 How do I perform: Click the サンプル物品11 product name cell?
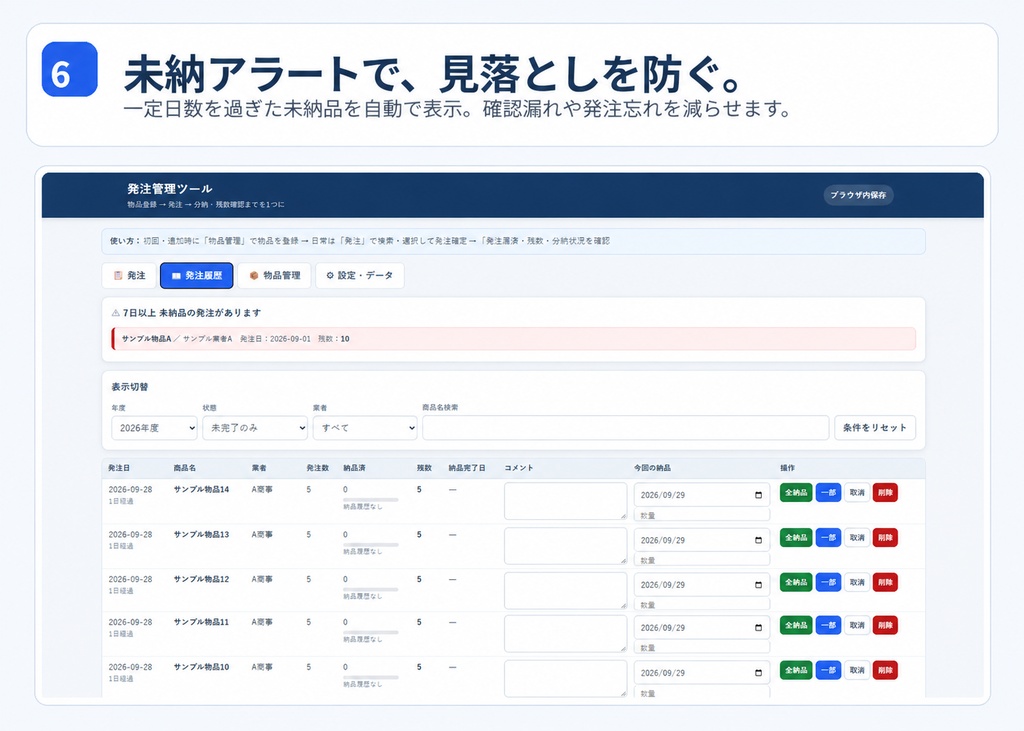pos(201,622)
